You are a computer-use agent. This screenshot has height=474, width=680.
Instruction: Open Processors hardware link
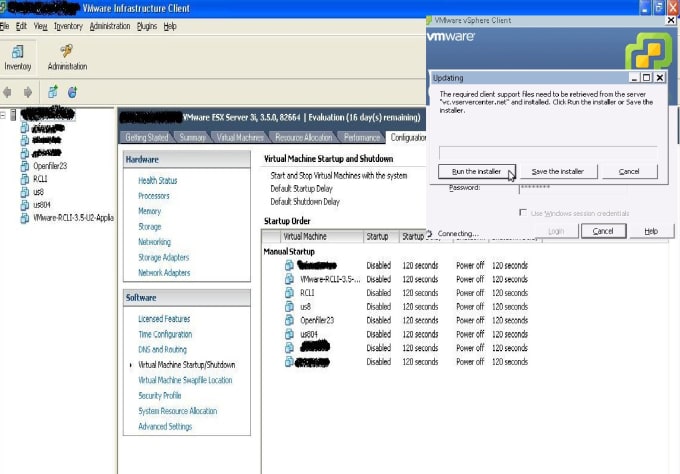(154, 196)
